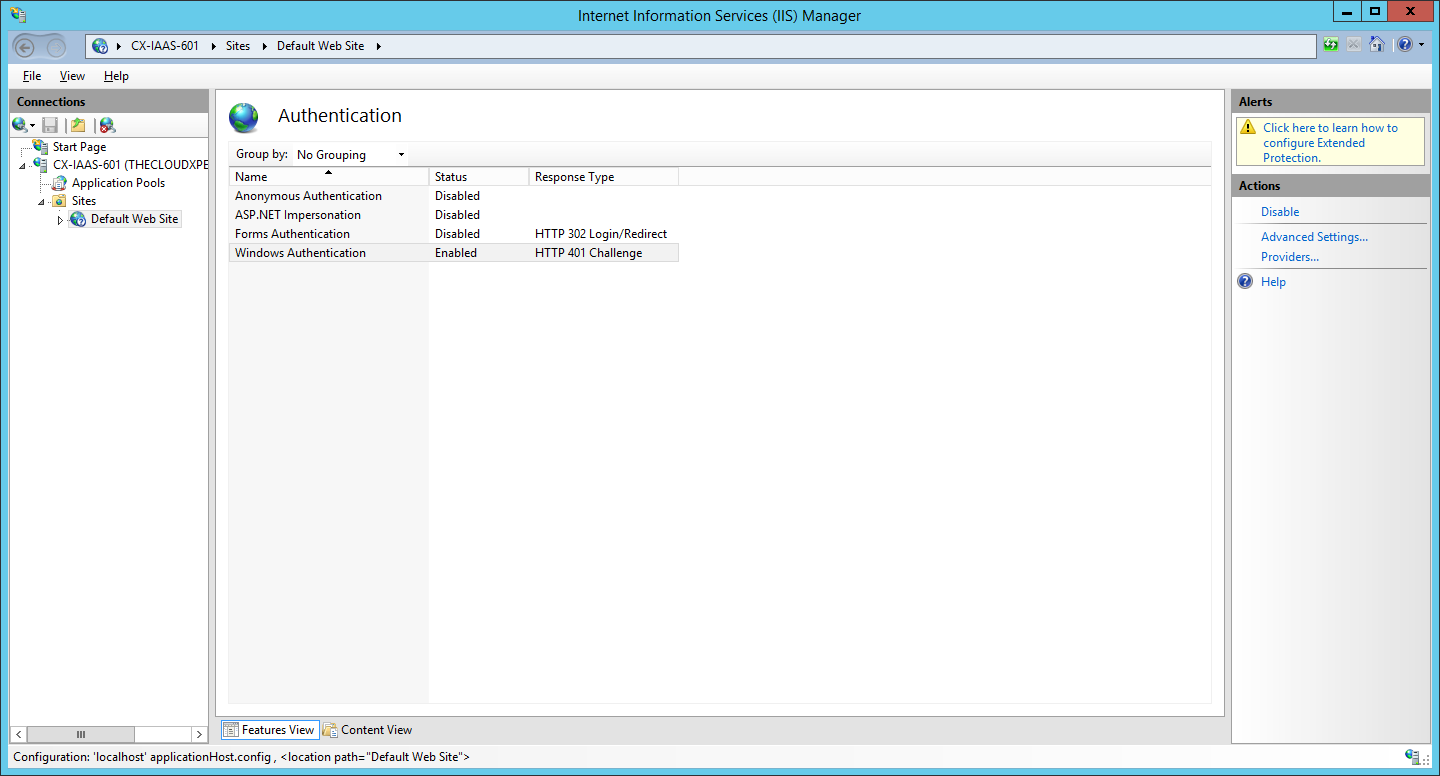Click the IIS Manager title bar icon
The image size is (1440, 776).
(18, 15)
